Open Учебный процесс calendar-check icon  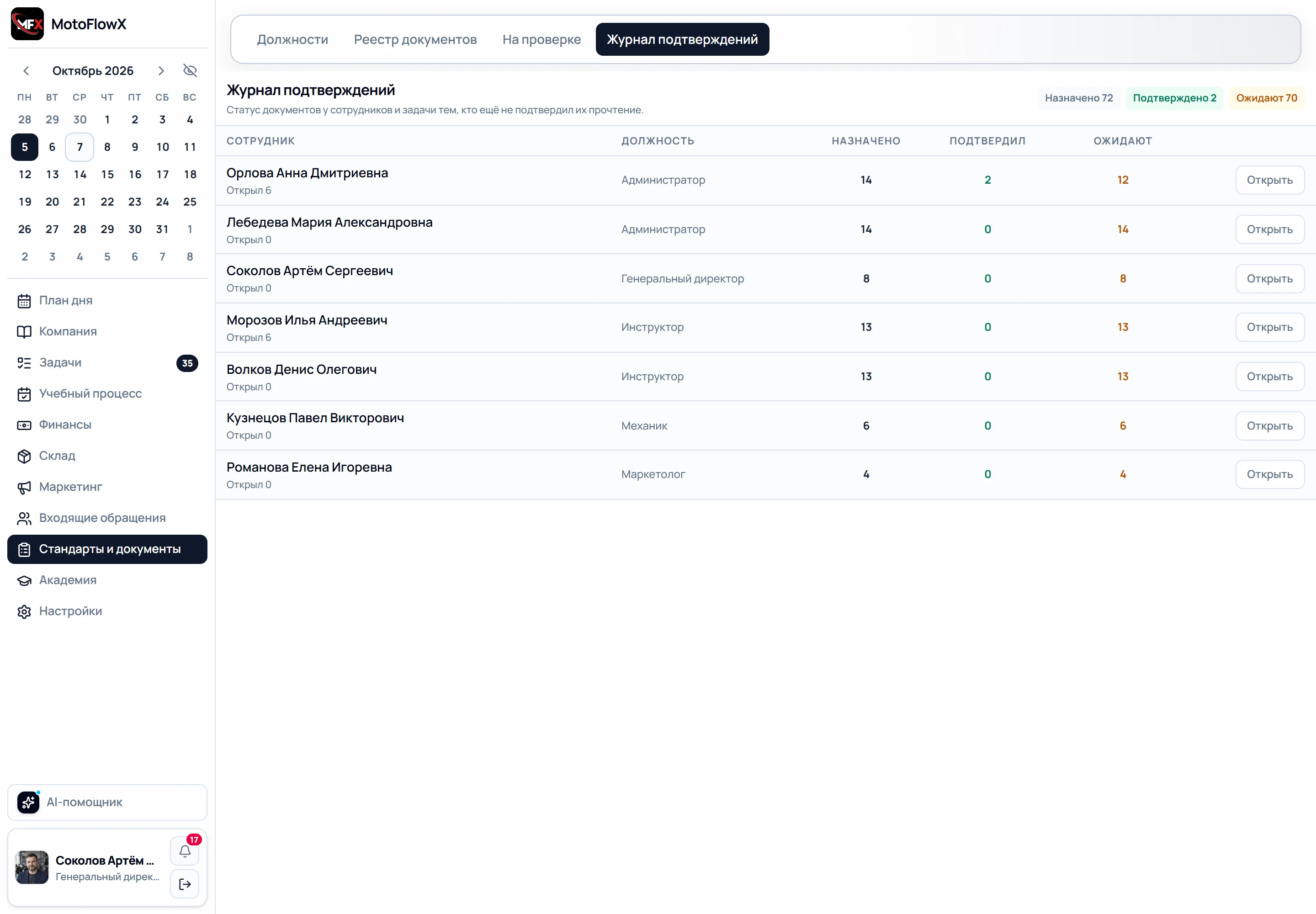coord(24,394)
